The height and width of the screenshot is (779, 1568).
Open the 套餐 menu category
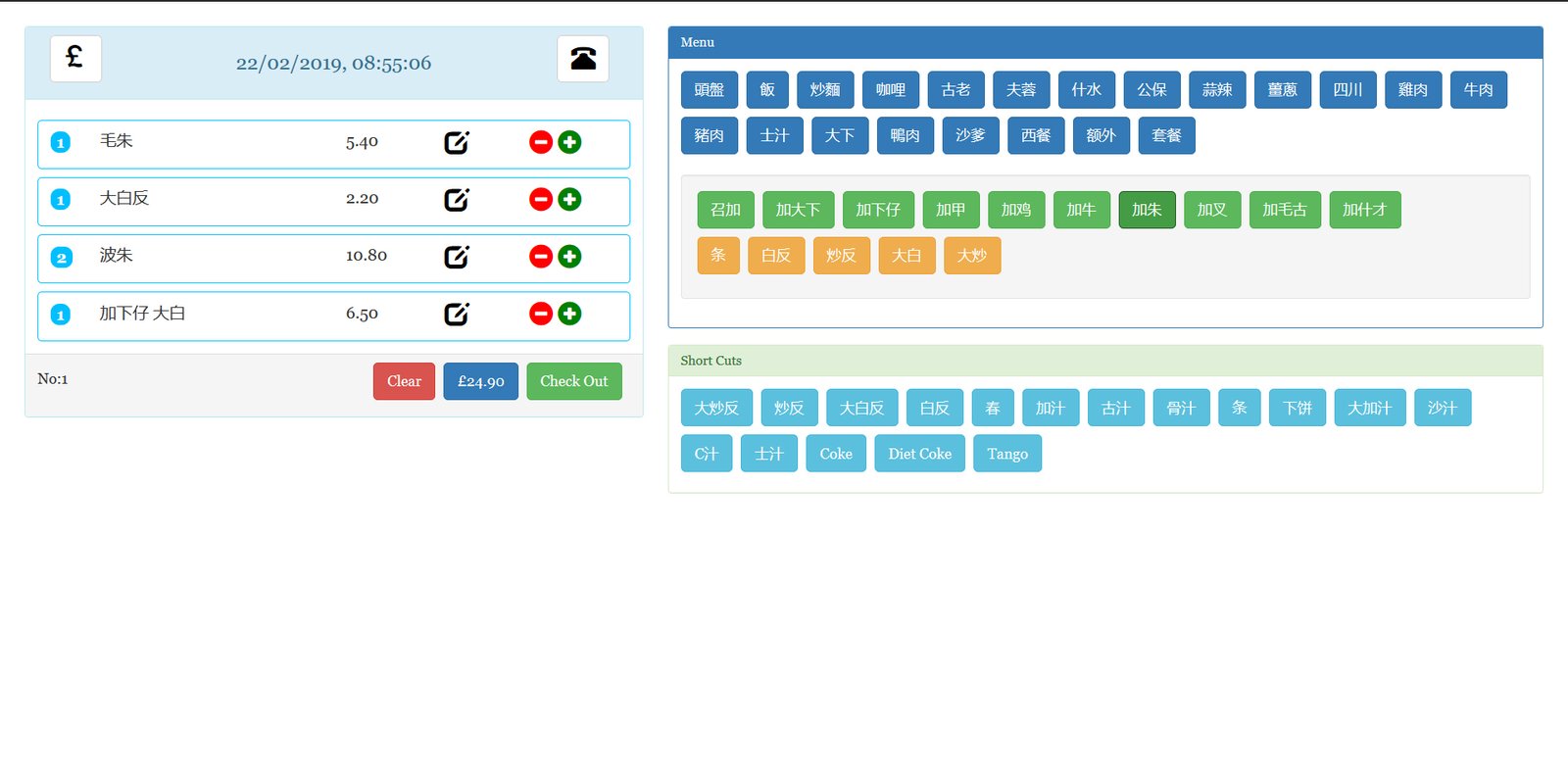point(1166,136)
